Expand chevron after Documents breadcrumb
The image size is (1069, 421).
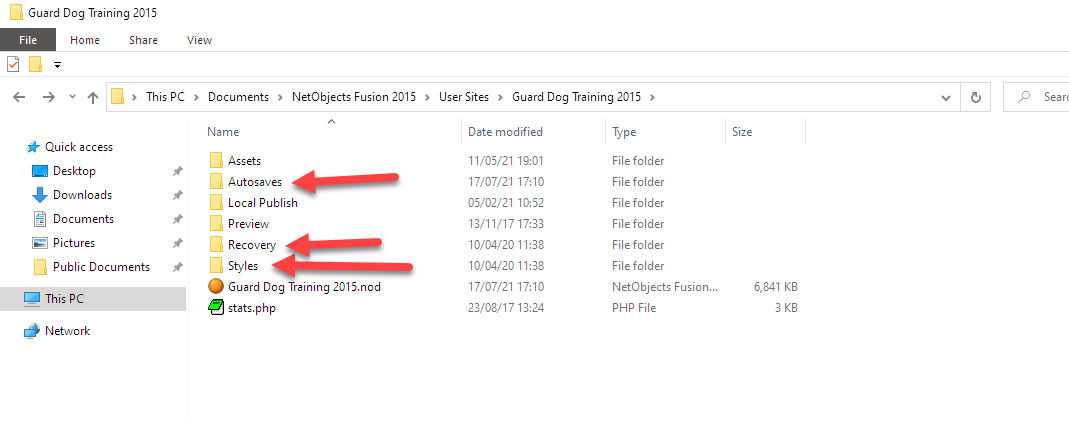(x=280, y=97)
